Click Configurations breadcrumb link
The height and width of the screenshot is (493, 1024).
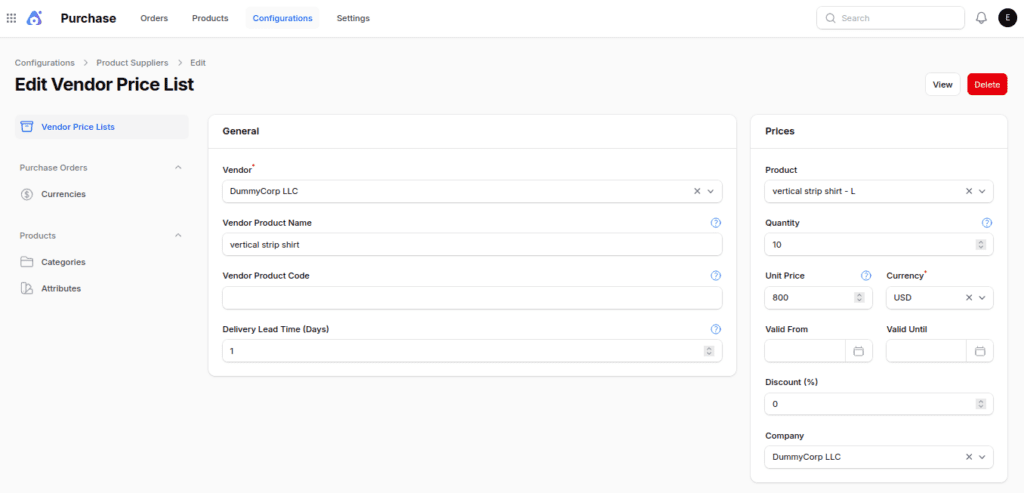(45, 63)
